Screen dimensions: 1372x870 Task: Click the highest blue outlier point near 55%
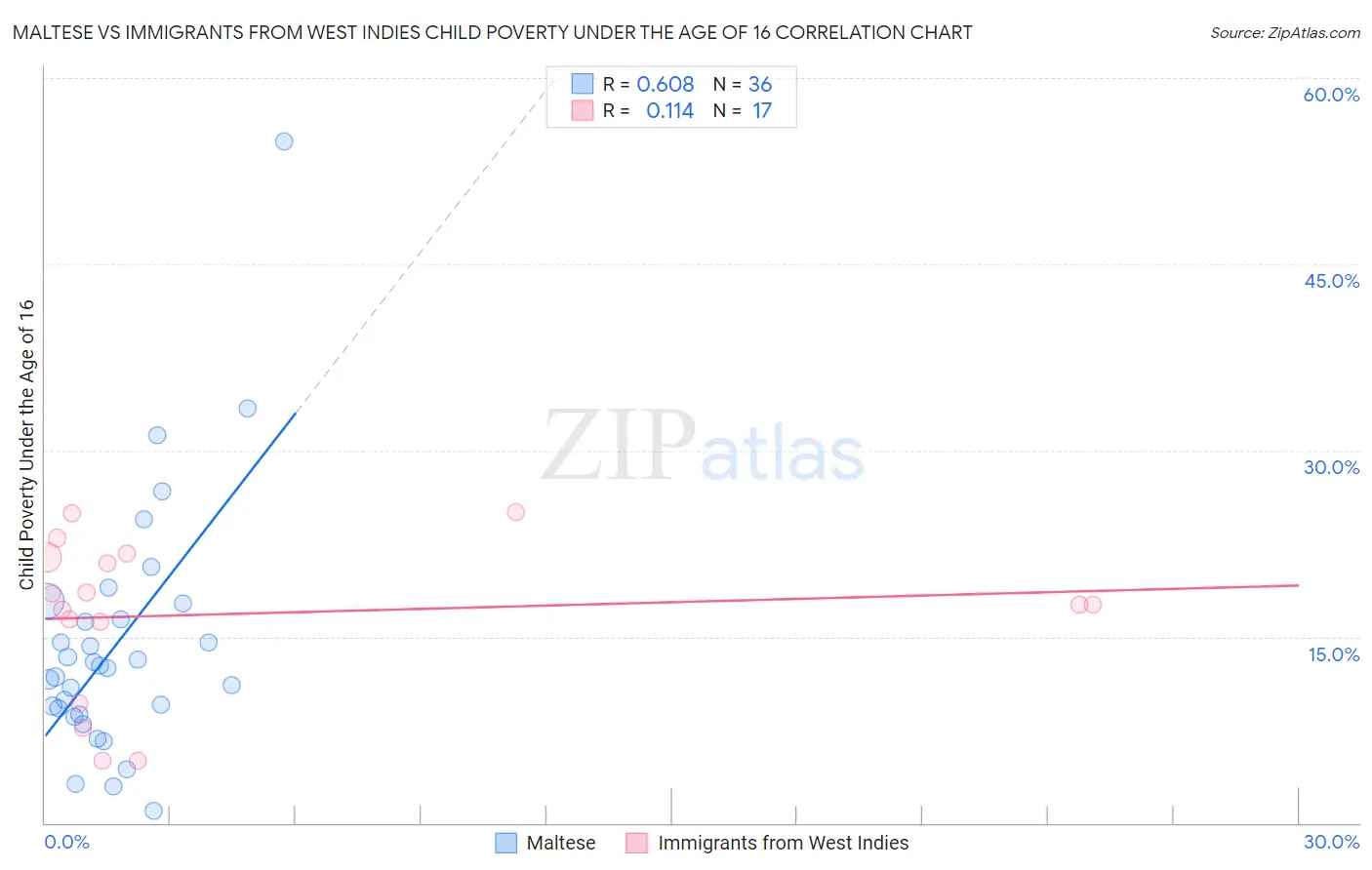pyautogui.click(x=284, y=141)
